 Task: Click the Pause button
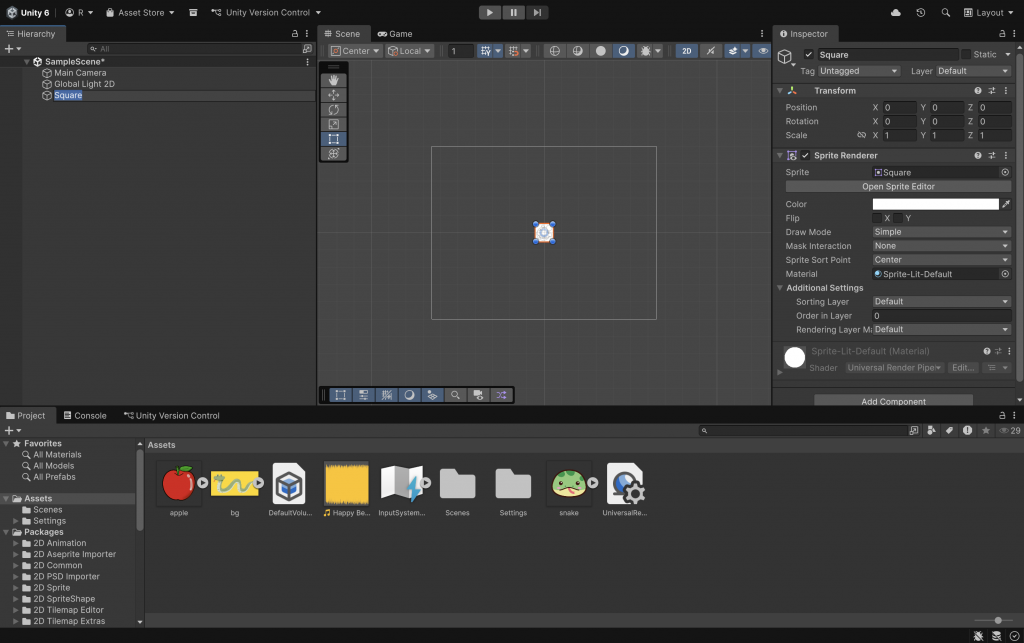pos(513,12)
